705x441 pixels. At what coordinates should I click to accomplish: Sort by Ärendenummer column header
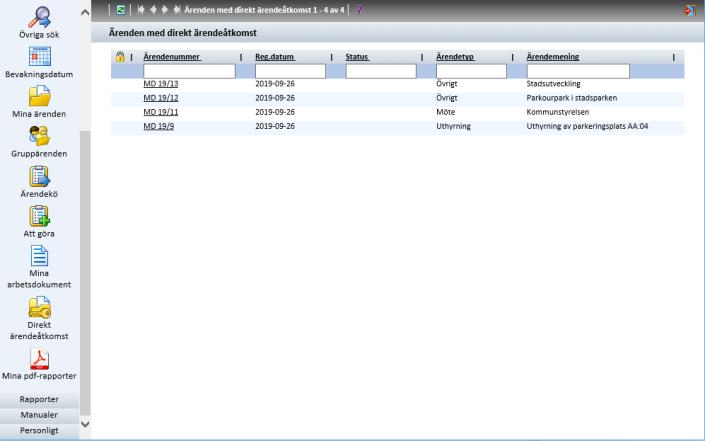[x=172, y=57]
